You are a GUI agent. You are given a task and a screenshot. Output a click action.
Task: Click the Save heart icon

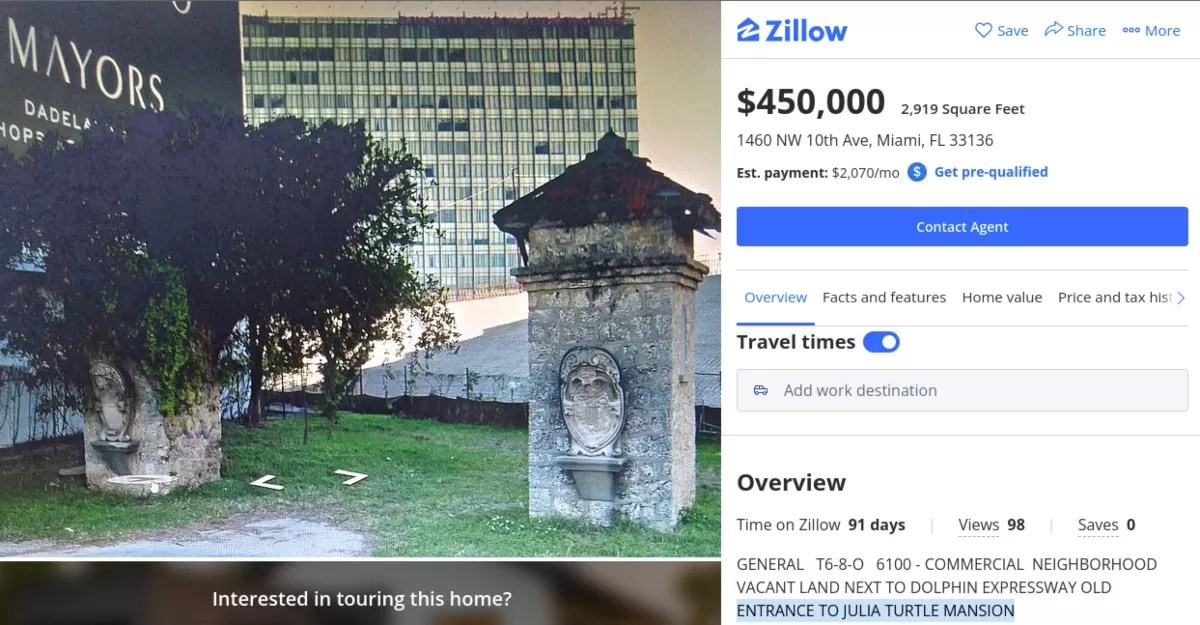pos(984,30)
